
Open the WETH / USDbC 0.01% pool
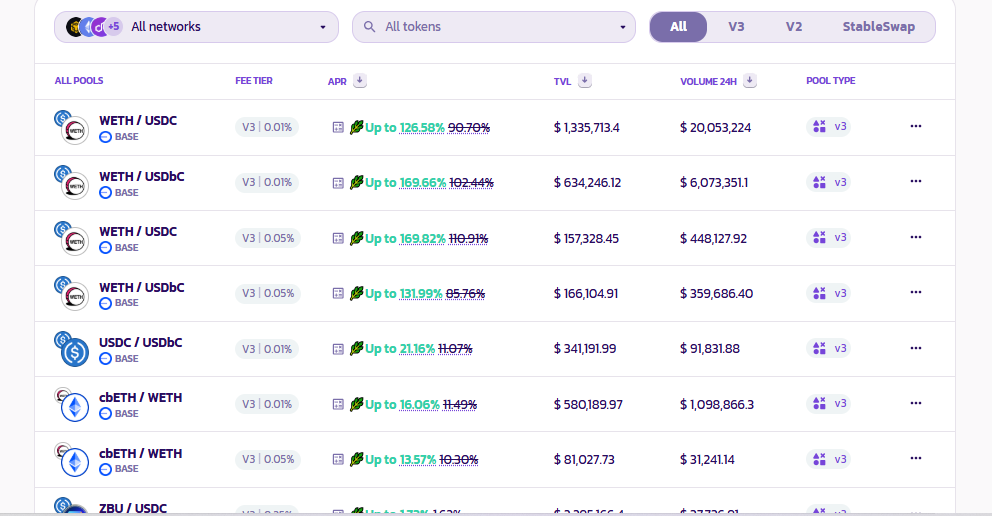142,176
